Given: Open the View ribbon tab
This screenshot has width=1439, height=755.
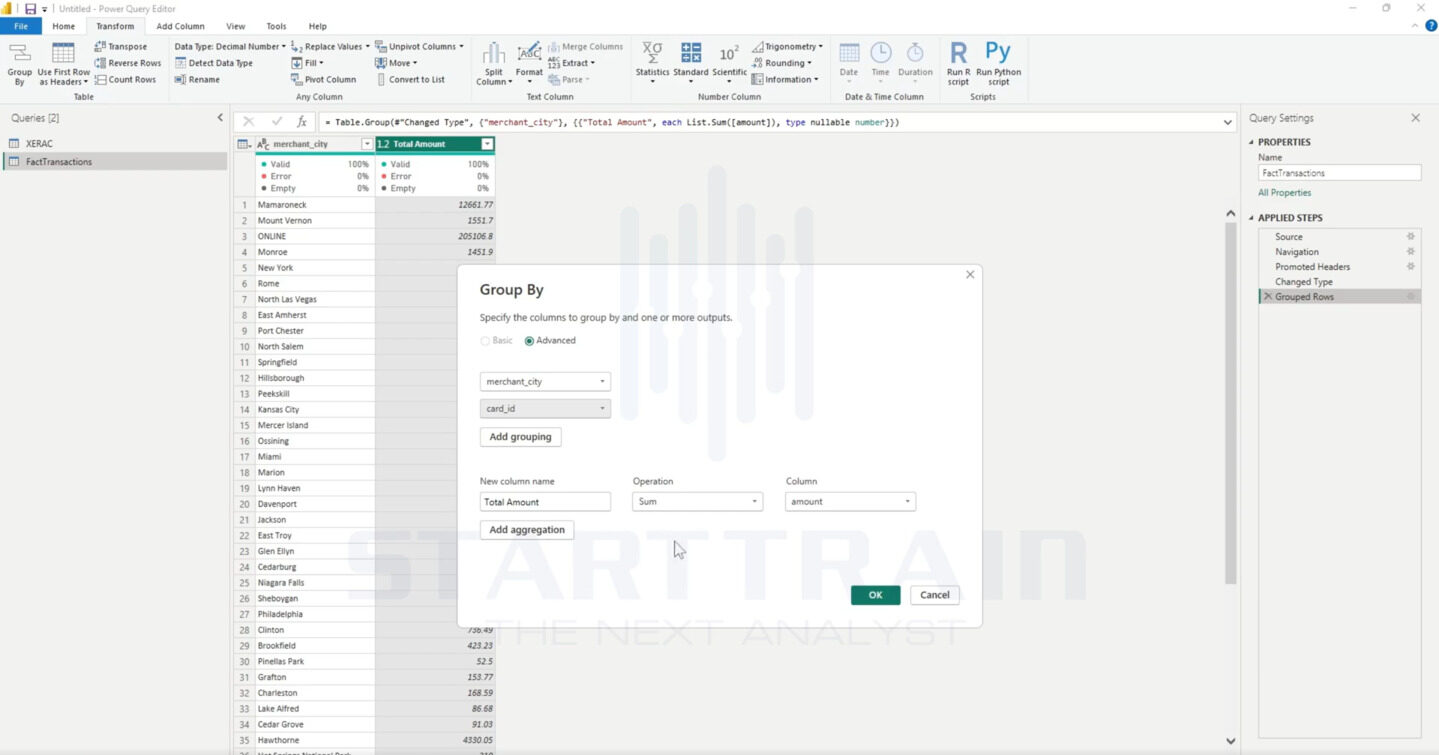Looking at the screenshot, I should click(x=235, y=26).
